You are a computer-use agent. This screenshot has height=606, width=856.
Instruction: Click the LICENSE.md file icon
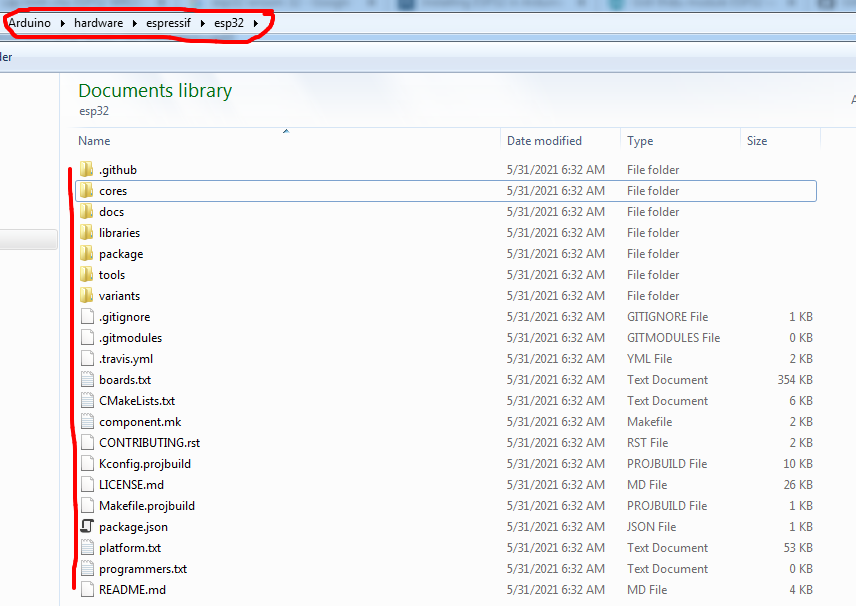pyautogui.click(x=87, y=485)
